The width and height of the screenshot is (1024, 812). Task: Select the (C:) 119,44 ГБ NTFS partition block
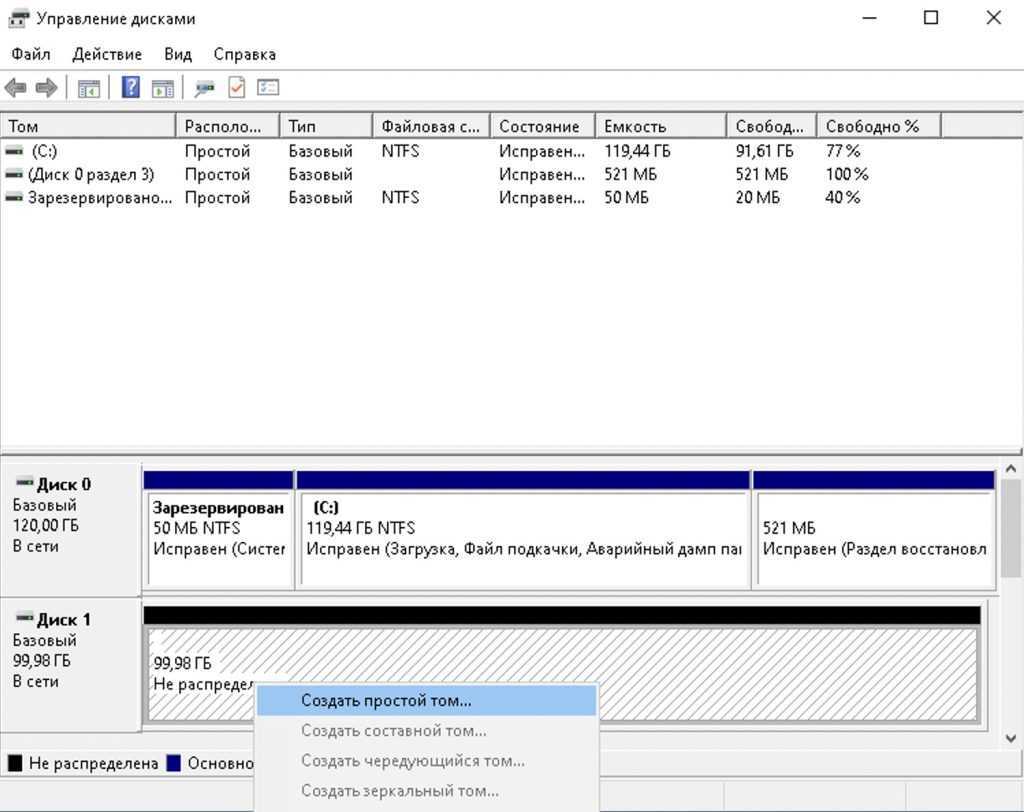click(523, 537)
